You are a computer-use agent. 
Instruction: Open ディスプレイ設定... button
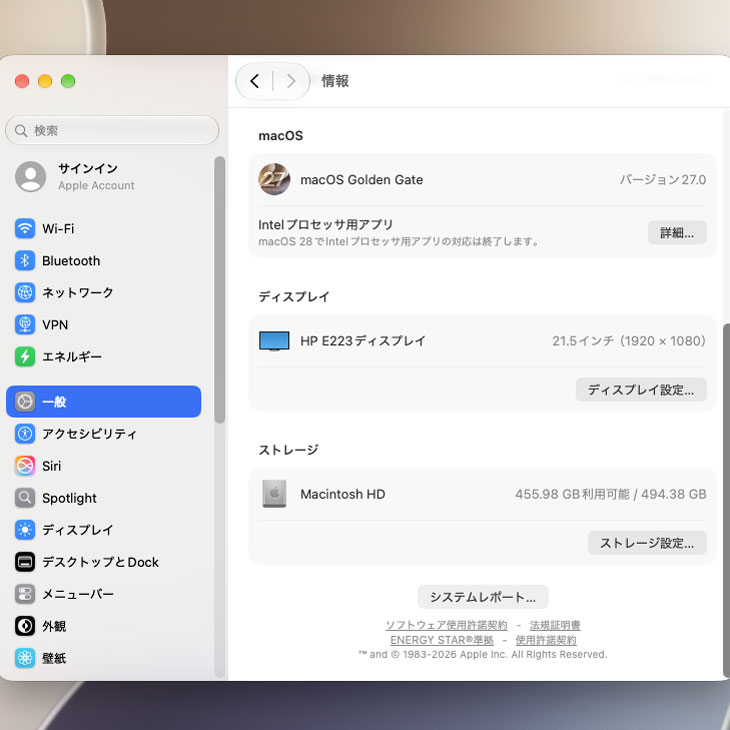point(641,390)
